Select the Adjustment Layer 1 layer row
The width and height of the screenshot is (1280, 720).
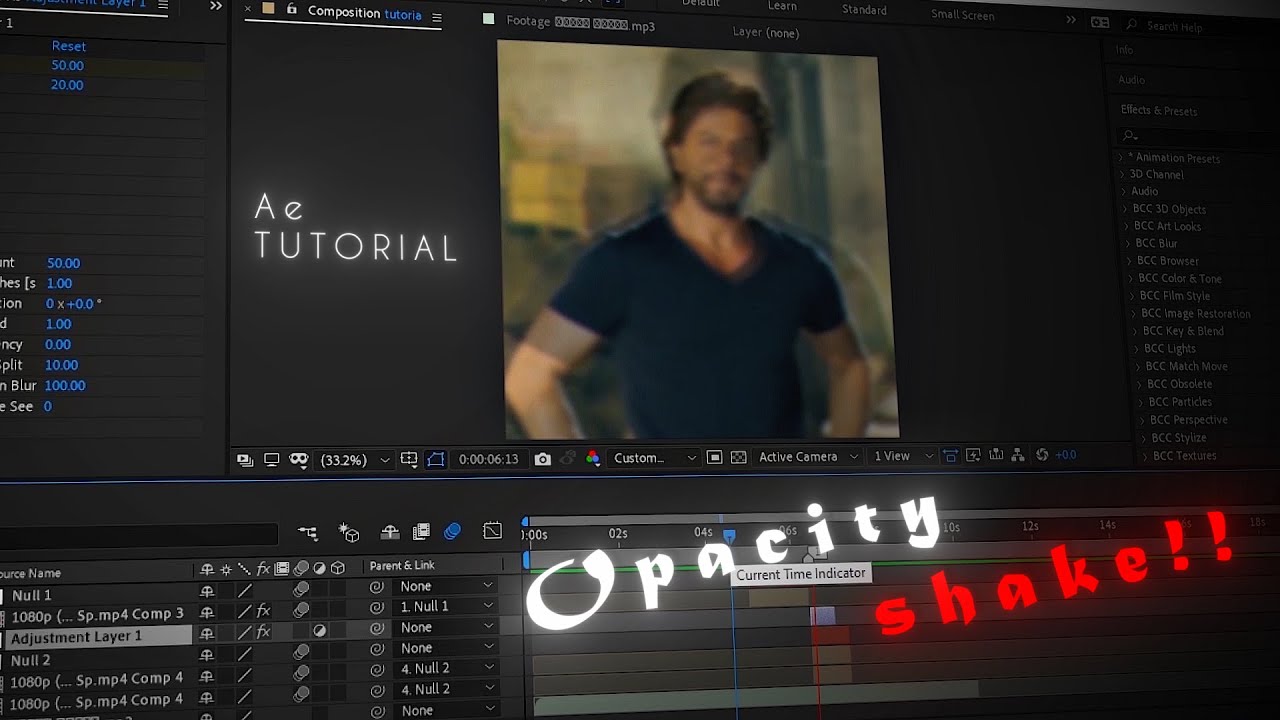(x=96, y=637)
